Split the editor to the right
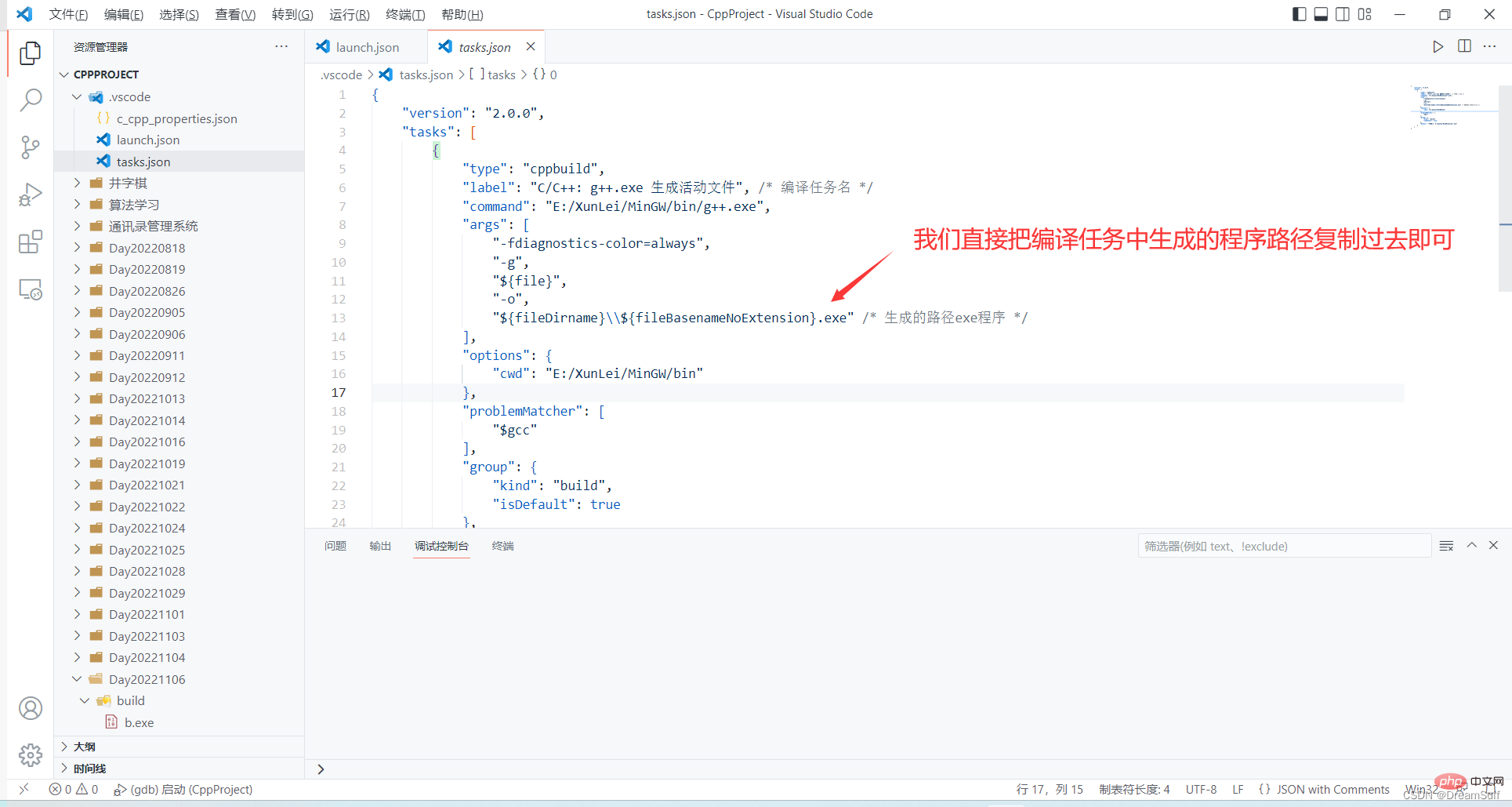Image resolution: width=1512 pixels, height=807 pixels. pos(1464,47)
